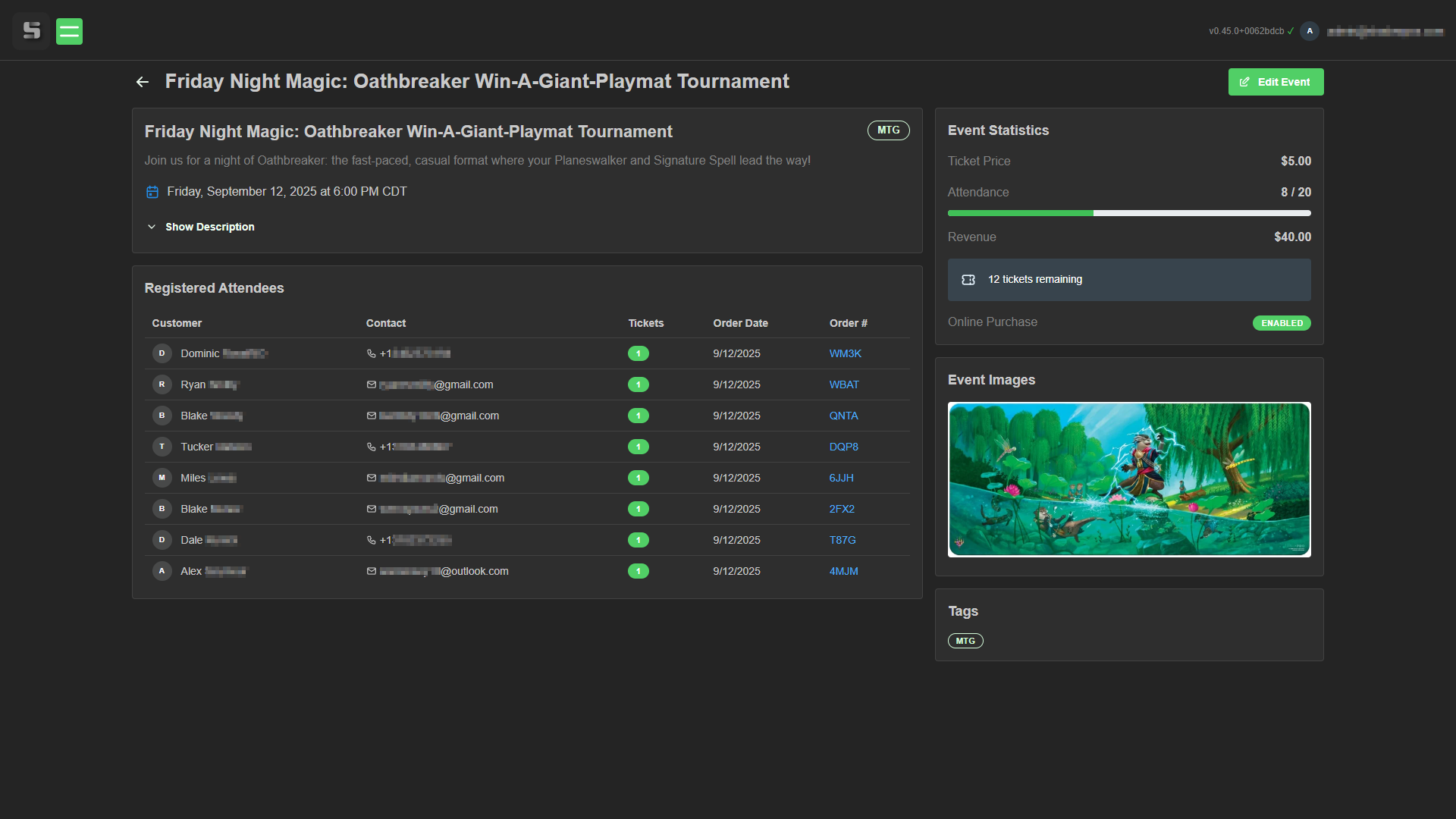The width and height of the screenshot is (1456, 819).
Task: Click Tucker's avatar initial T
Action: point(162,447)
